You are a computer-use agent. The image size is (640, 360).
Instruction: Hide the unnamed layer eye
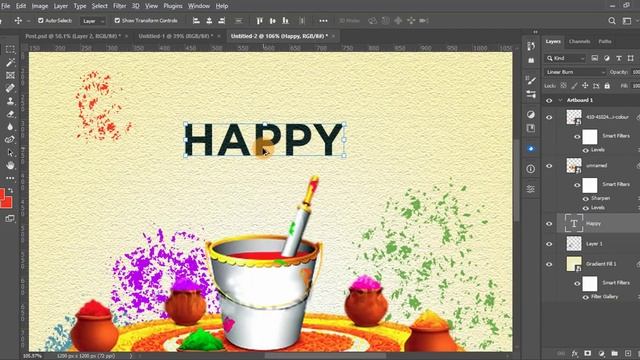pos(549,166)
